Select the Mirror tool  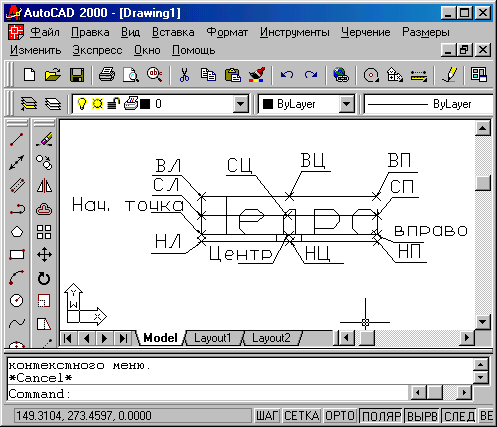point(44,185)
